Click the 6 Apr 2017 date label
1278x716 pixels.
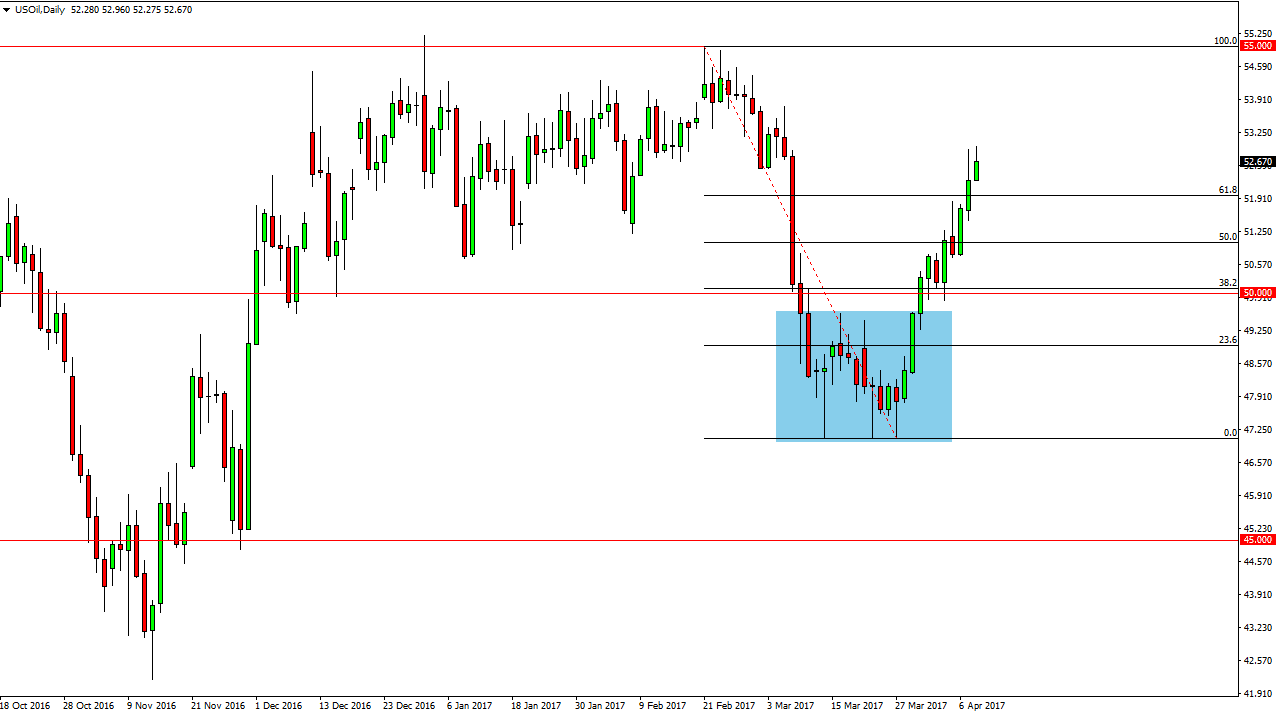[x=981, y=705]
